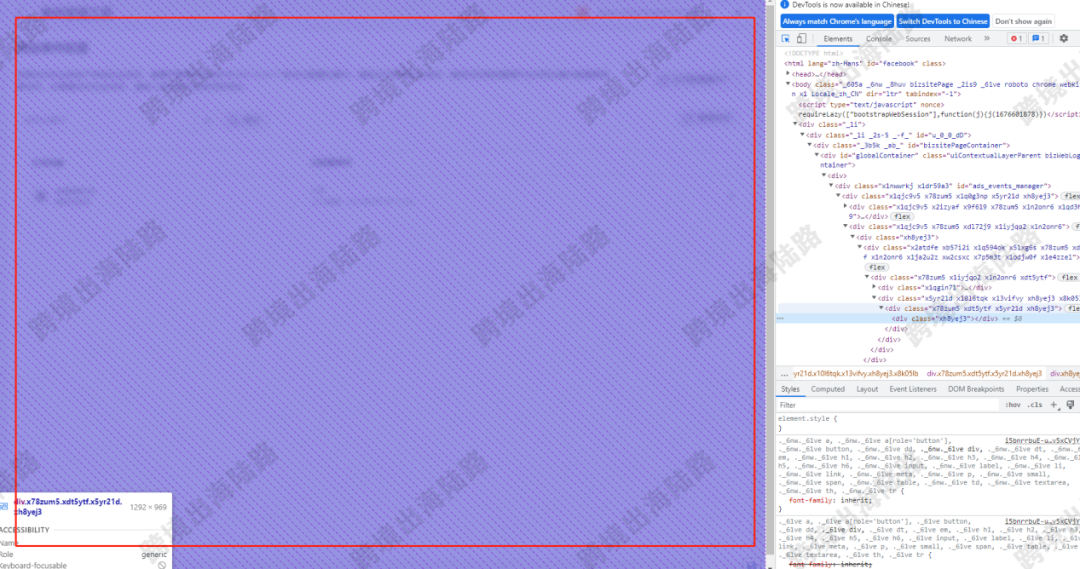Select breadcrumb div.x78zum5.xdt5ytf.x5yr21d.xh8yej3
1080x569 pixels.
984,373
